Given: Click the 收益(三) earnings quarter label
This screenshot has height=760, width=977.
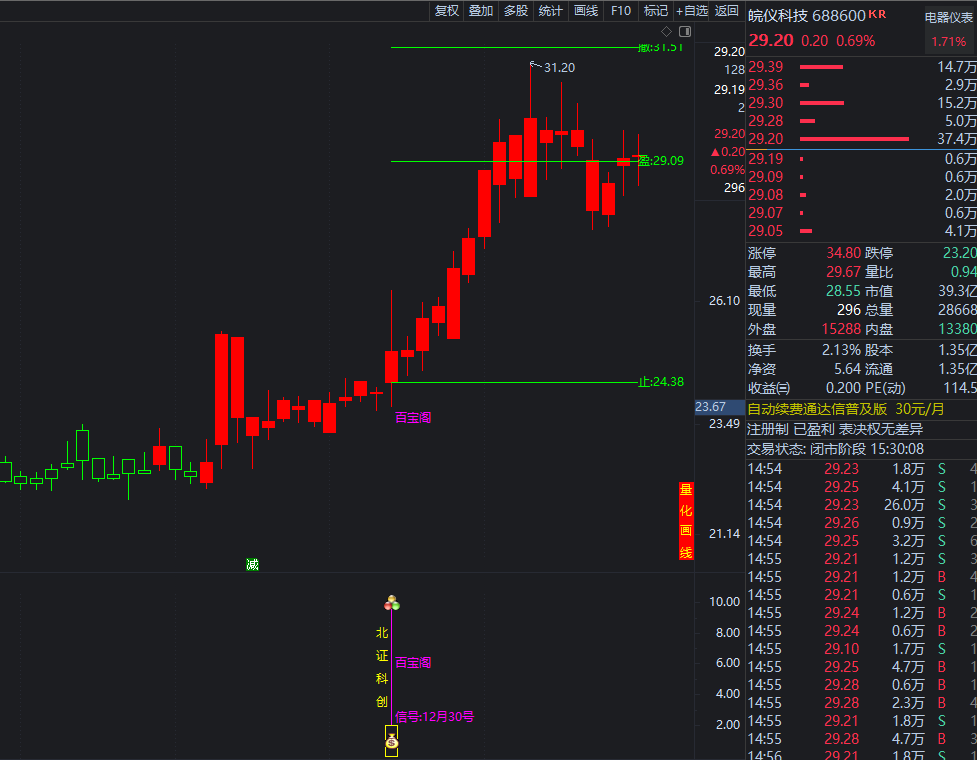Looking at the screenshot, I should click(x=769, y=387).
